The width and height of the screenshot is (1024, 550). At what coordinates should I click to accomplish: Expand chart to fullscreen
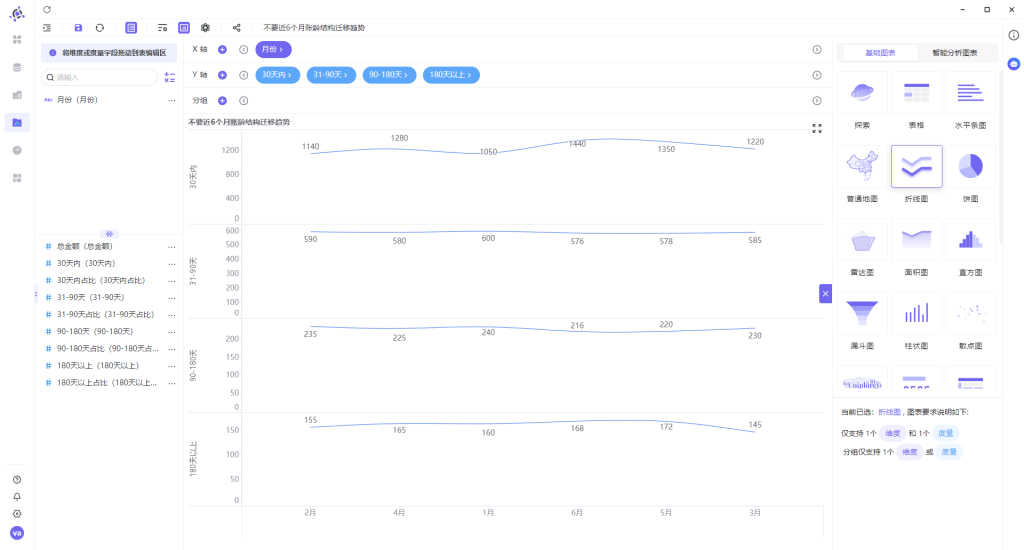[817, 129]
